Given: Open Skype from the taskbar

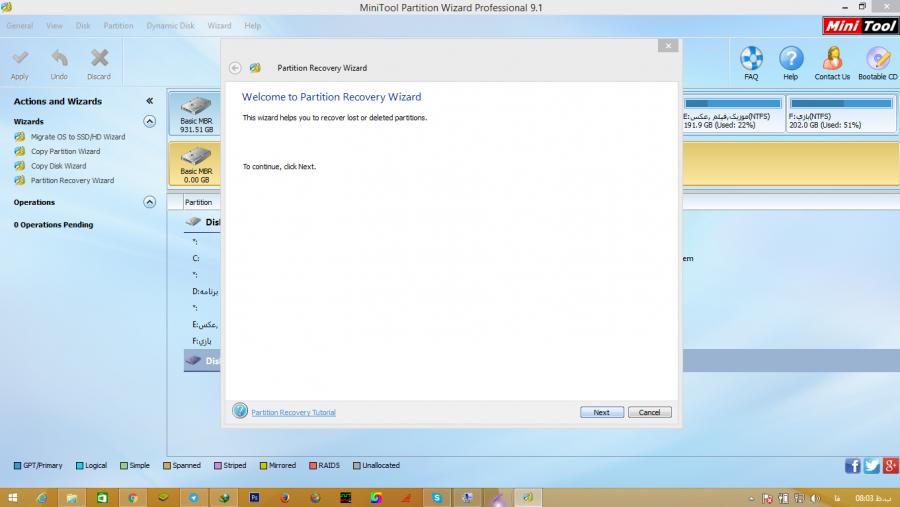Looking at the screenshot, I should pos(437,498).
